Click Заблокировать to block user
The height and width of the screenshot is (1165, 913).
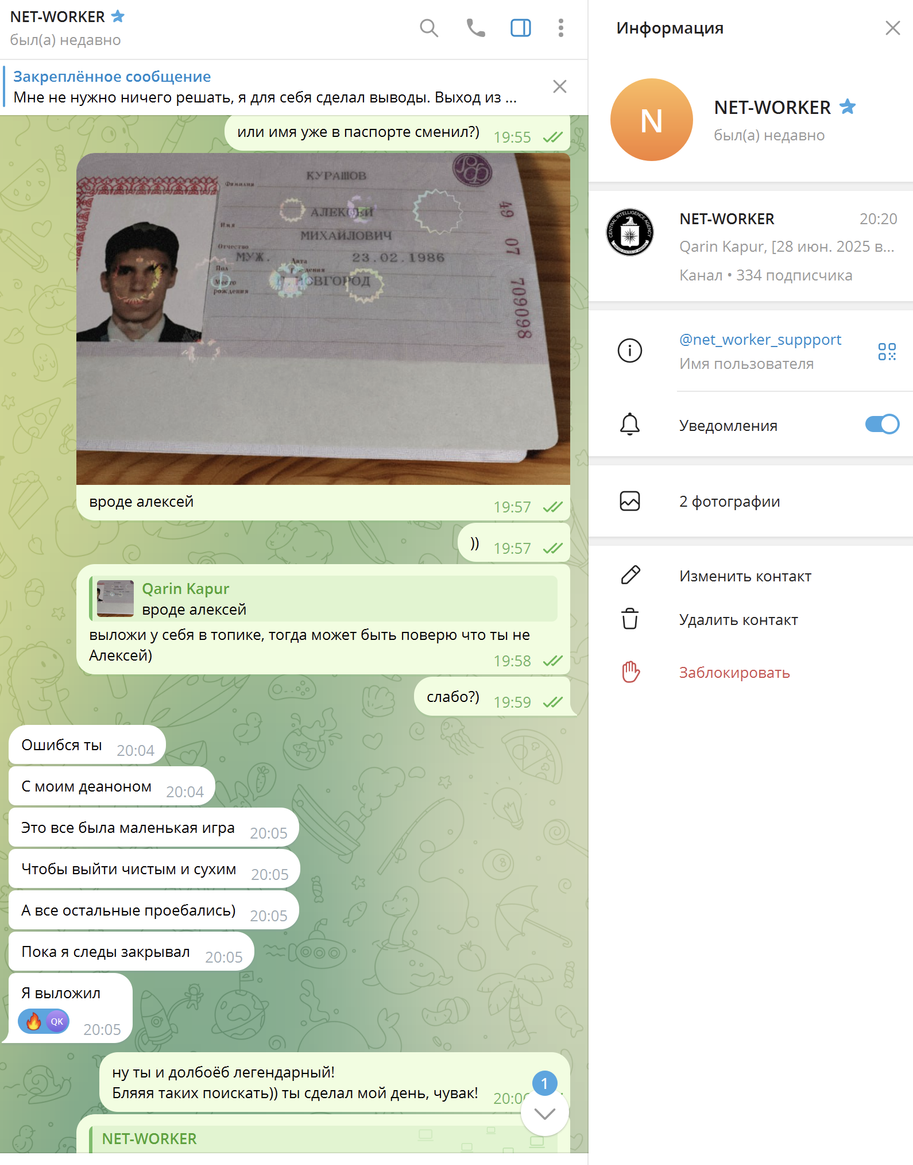point(734,673)
